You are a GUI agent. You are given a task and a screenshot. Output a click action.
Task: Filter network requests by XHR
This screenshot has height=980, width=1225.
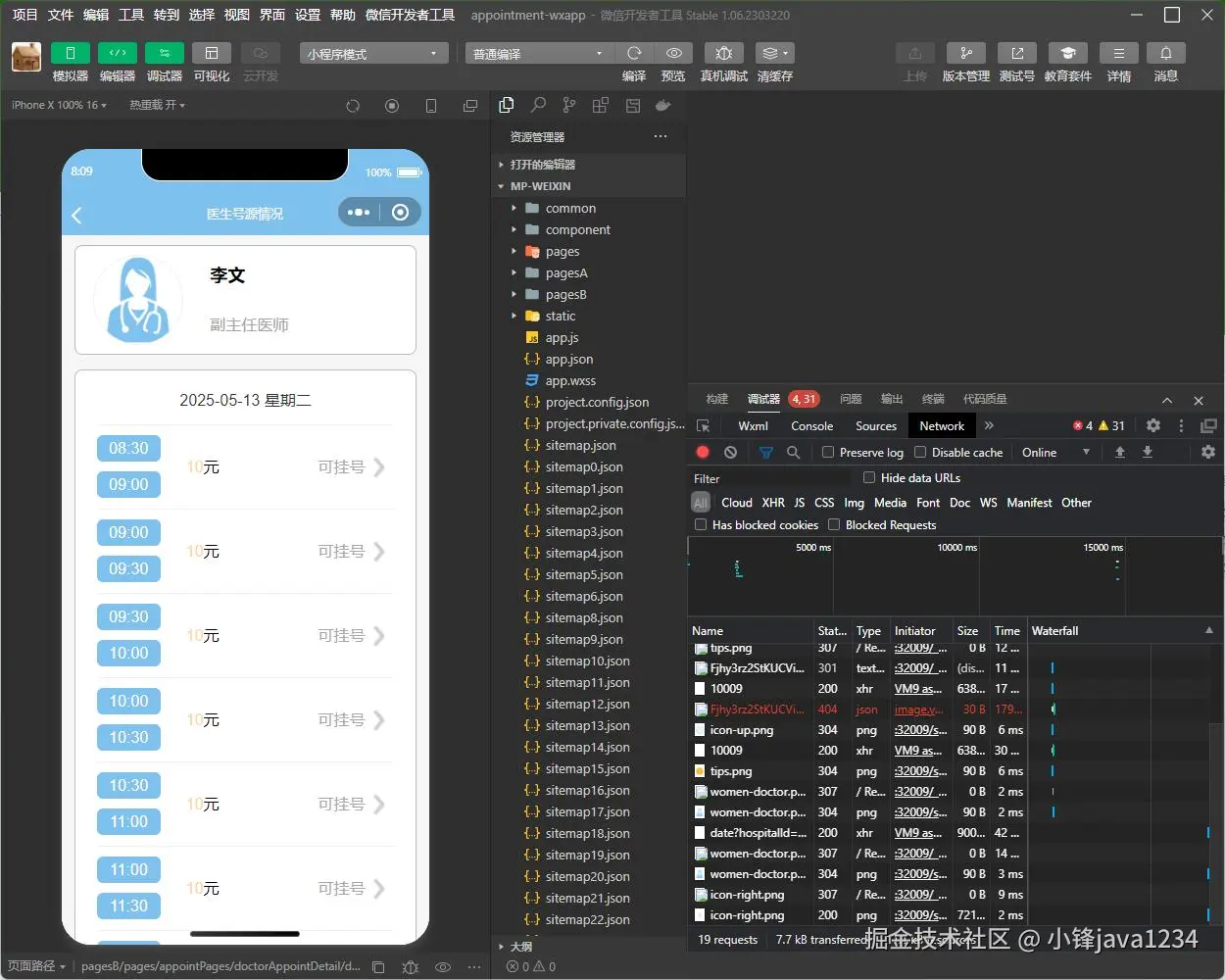(773, 502)
